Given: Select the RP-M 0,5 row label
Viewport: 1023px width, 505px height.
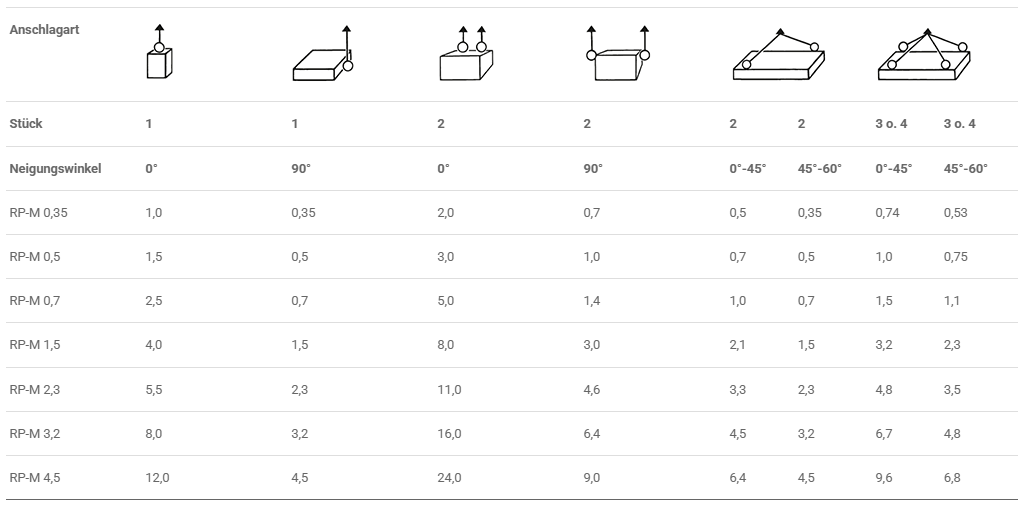Looking at the screenshot, I should 35,256.
